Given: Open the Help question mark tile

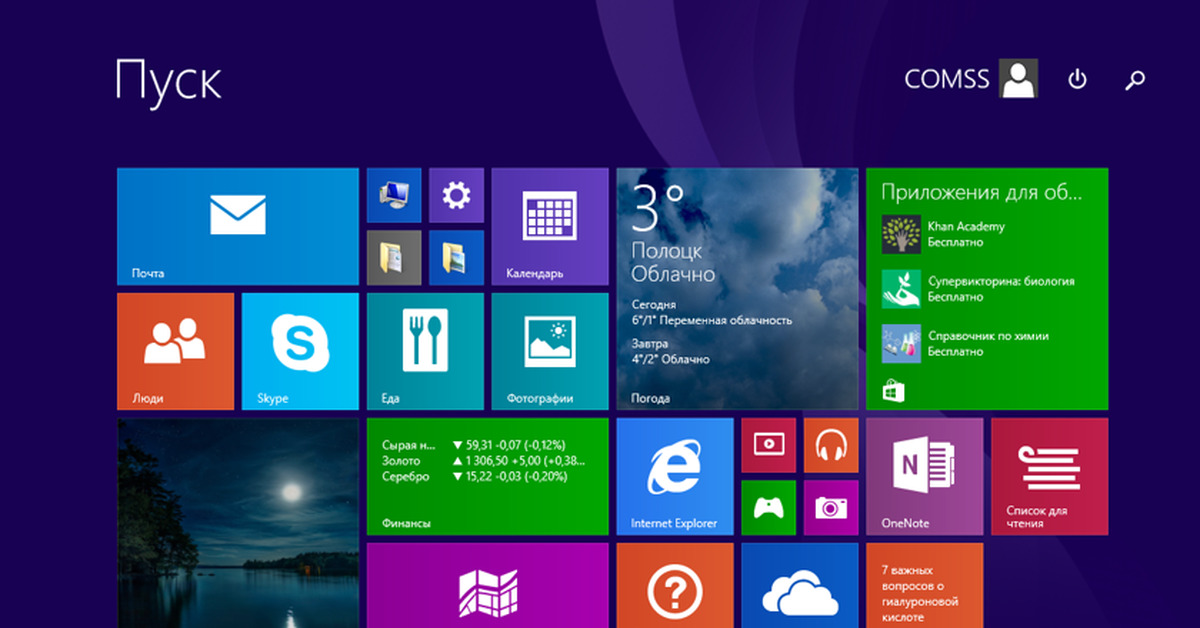Looking at the screenshot, I should (x=675, y=586).
